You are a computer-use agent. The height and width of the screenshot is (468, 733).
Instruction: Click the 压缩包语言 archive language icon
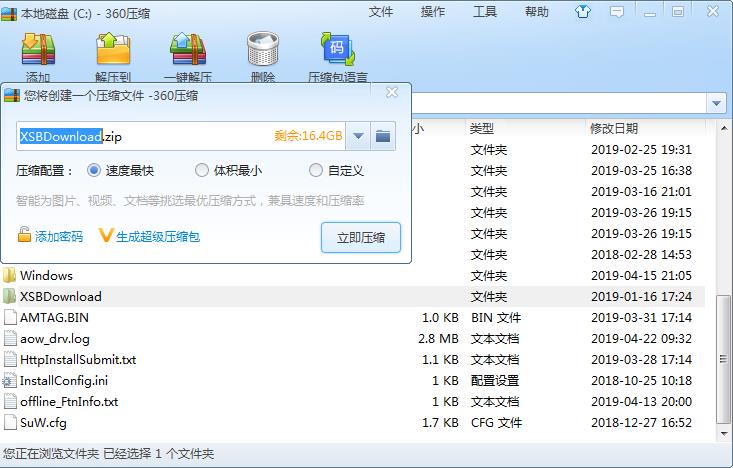tap(338, 49)
